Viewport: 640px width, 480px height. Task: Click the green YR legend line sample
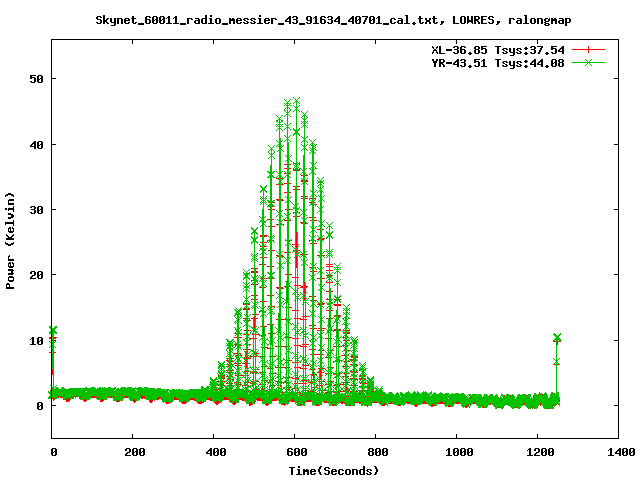coord(588,62)
